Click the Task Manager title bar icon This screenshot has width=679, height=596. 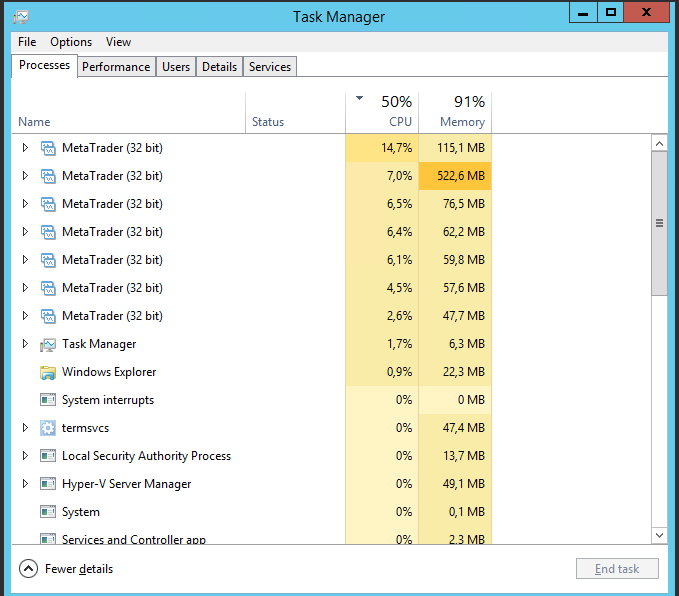(x=21, y=17)
